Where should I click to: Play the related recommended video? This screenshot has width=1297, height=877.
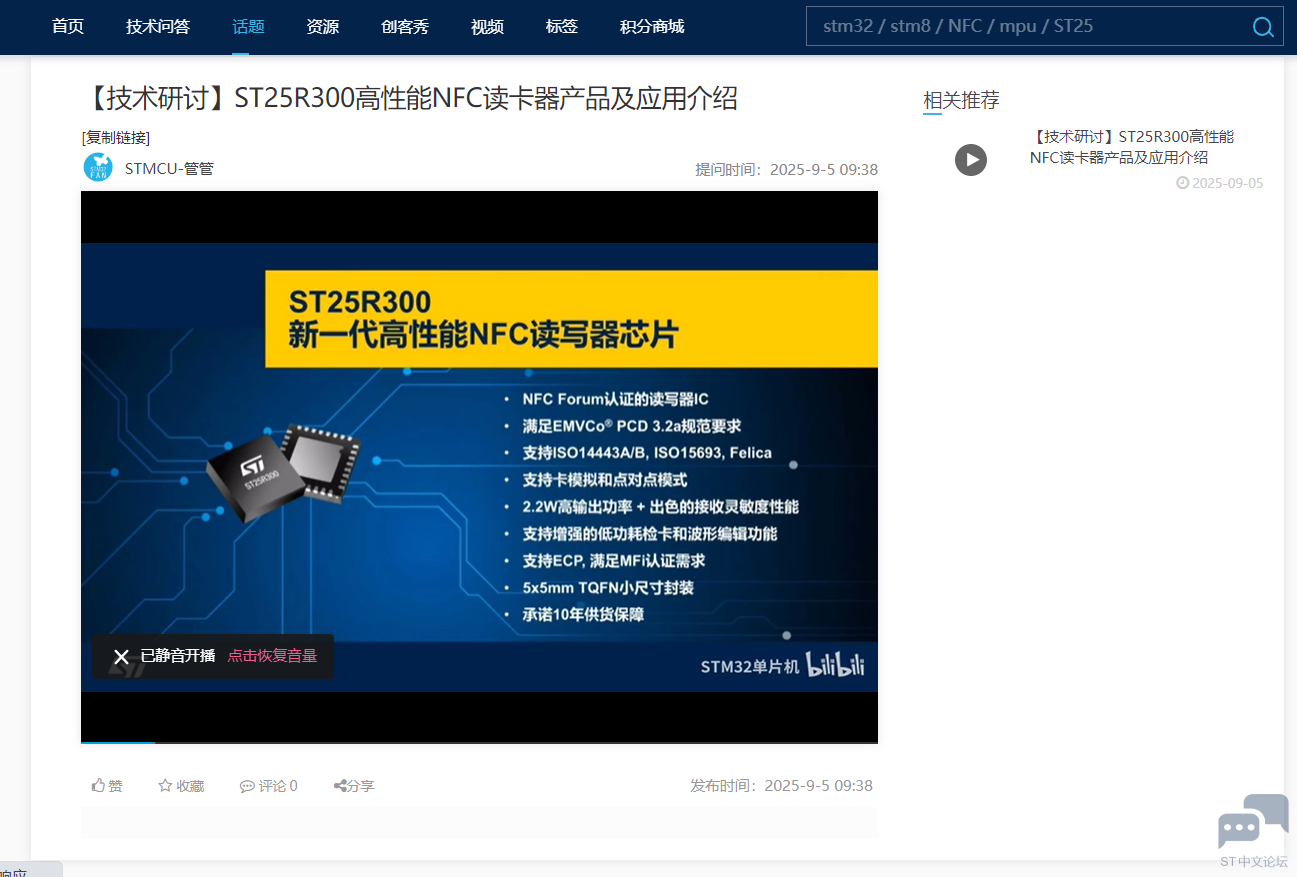click(971, 160)
